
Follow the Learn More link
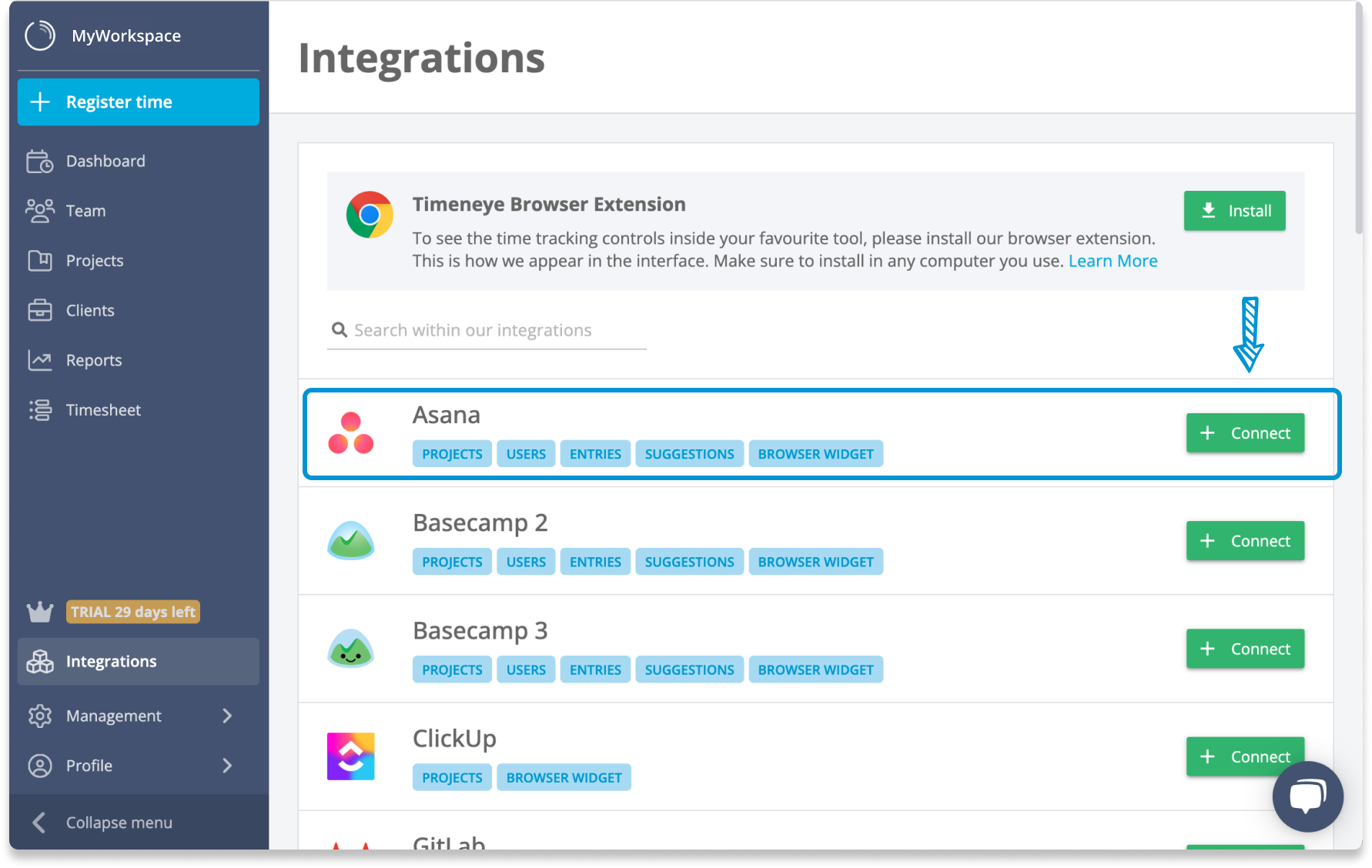click(x=1113, y=261)
